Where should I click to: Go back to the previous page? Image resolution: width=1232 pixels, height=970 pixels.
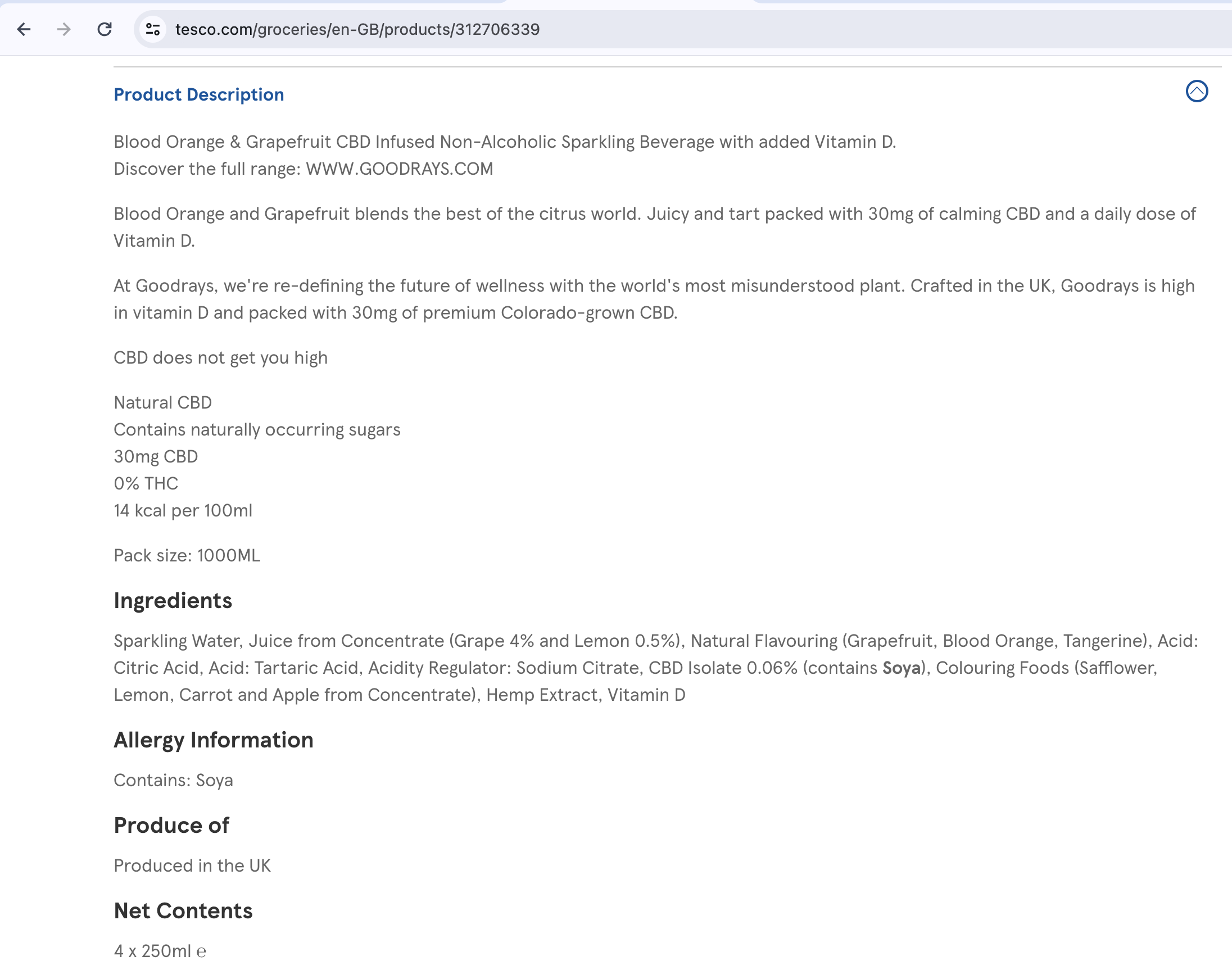click(24, 29)
